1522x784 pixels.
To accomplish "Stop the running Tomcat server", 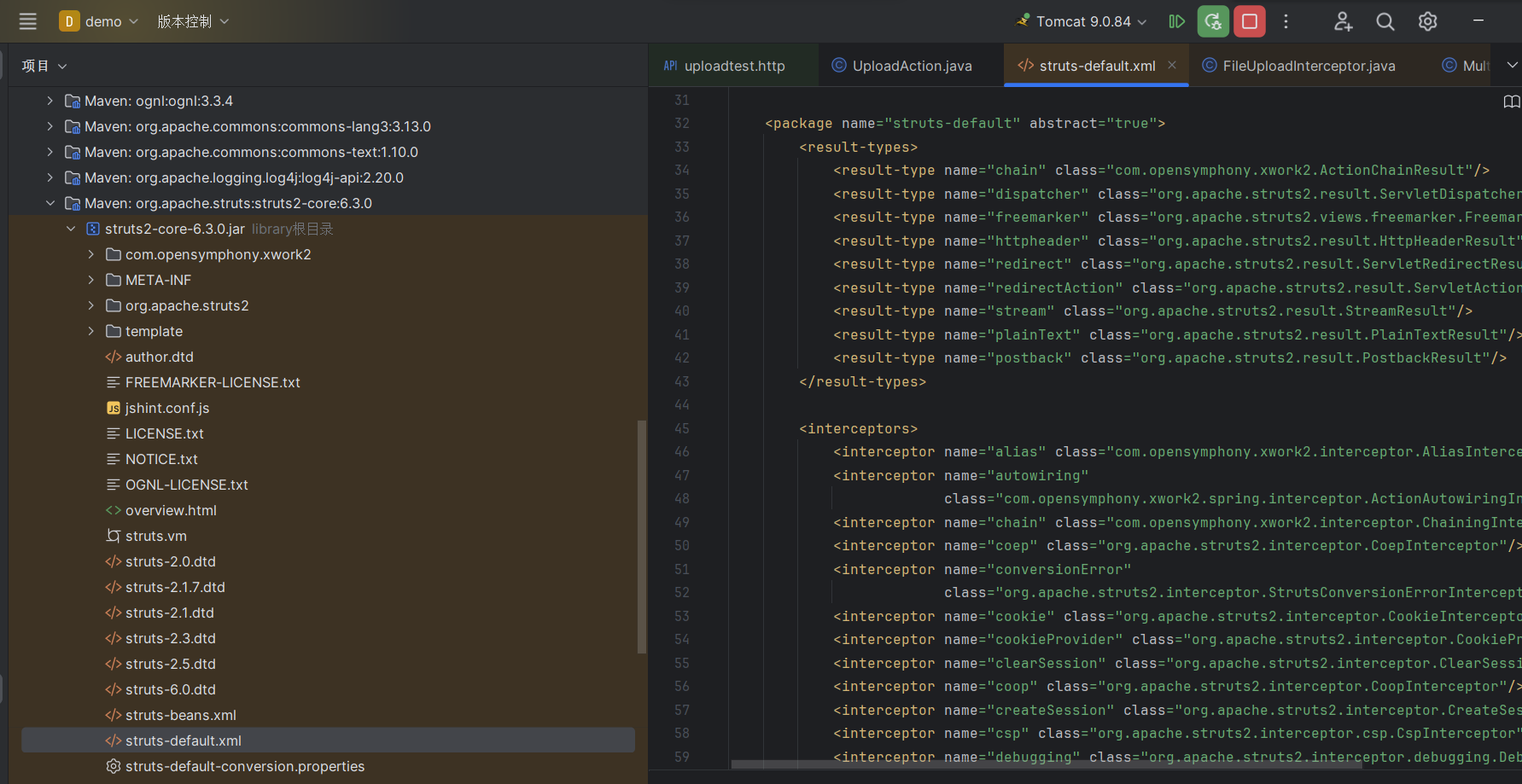I will coord(1250,21).
